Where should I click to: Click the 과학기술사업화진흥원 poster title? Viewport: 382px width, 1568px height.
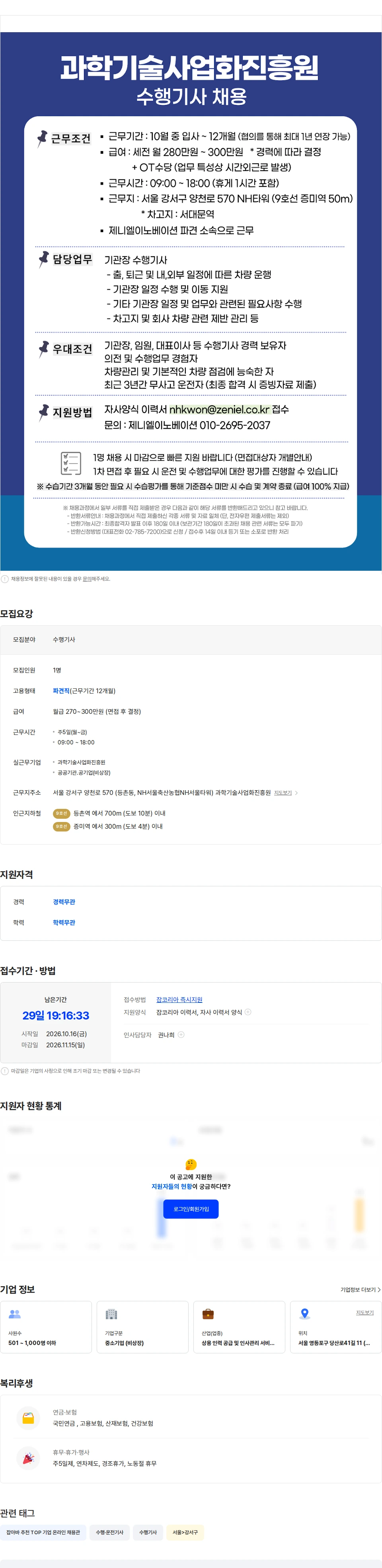(189, 67)
